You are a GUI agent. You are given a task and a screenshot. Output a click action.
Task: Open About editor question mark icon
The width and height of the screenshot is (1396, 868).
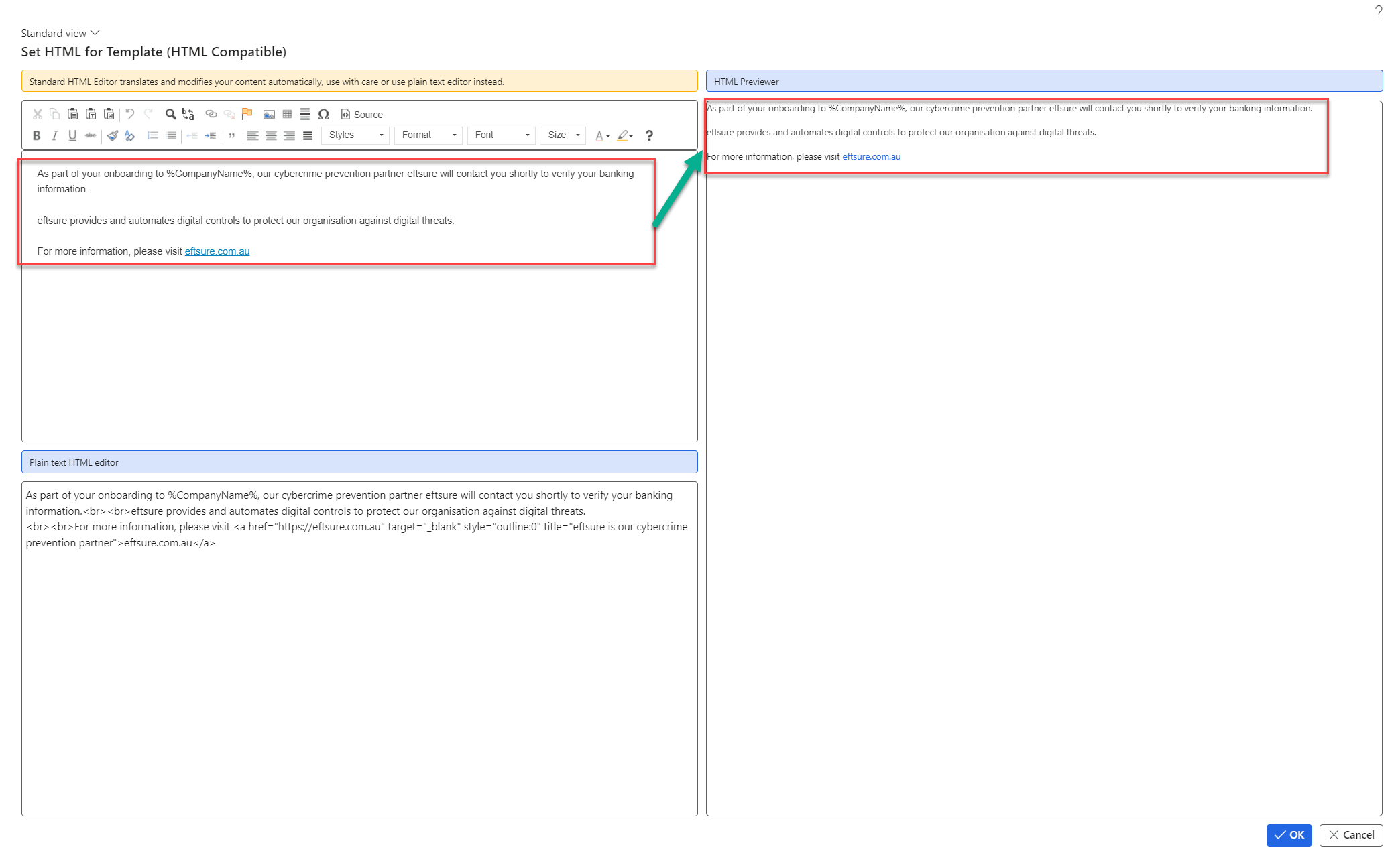649,135
